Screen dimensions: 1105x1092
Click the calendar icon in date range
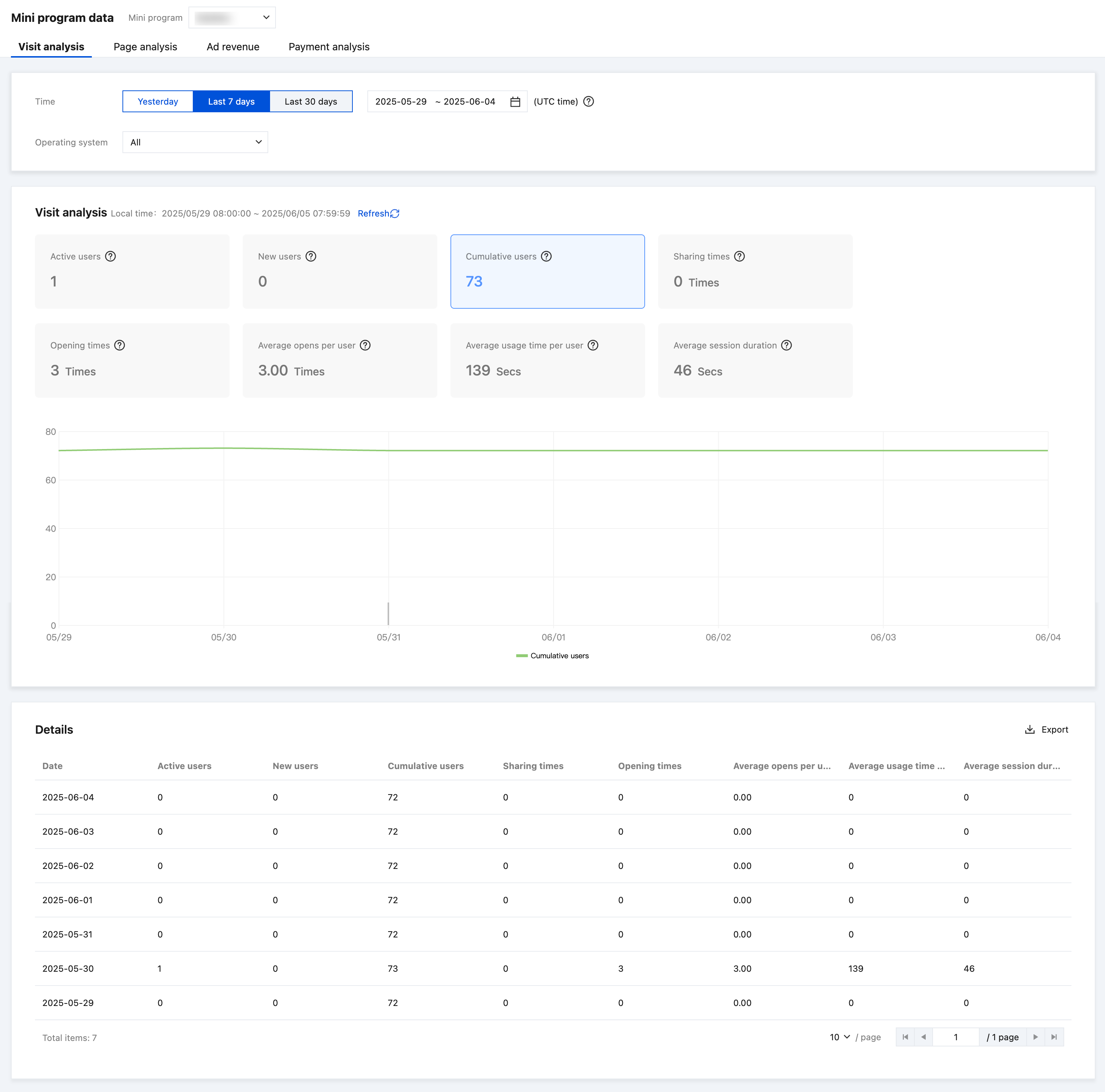515,102
